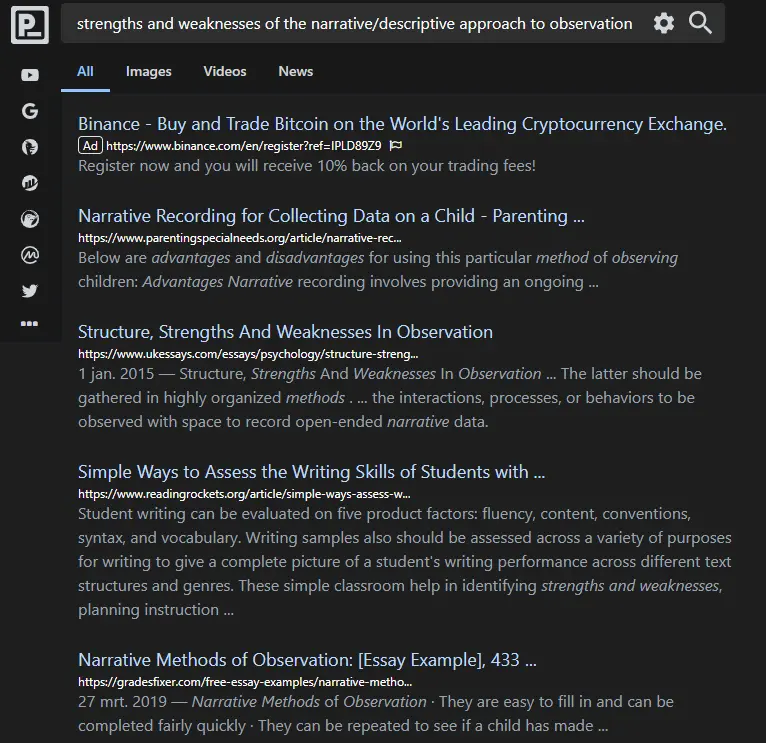Click text 'Register now and you will receive 10% back'
766x743 pixels.
coord(307,166)
